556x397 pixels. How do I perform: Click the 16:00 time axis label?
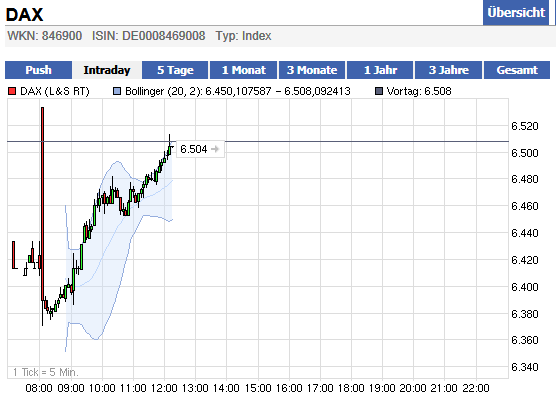tap(289, 388)
